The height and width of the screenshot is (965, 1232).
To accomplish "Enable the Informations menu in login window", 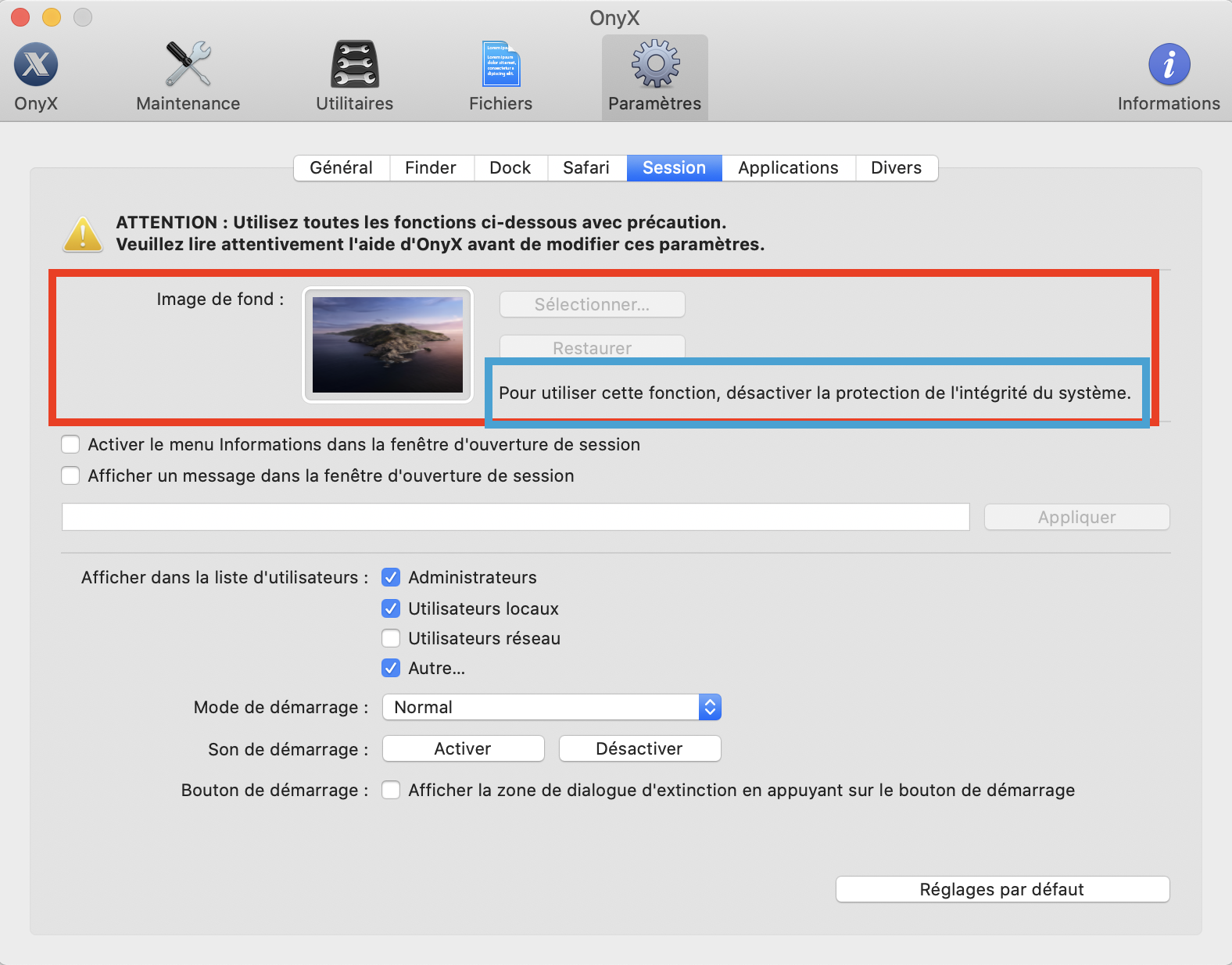I will point(70,445).
